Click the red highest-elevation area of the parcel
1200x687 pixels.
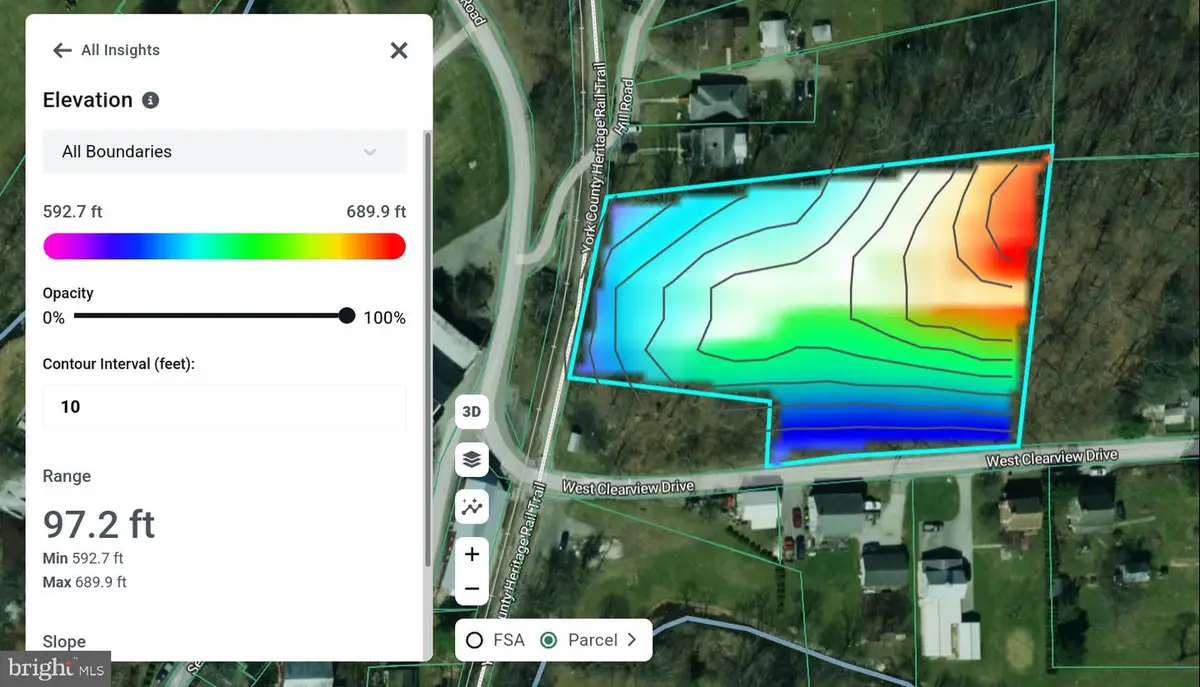[1012, 252]
